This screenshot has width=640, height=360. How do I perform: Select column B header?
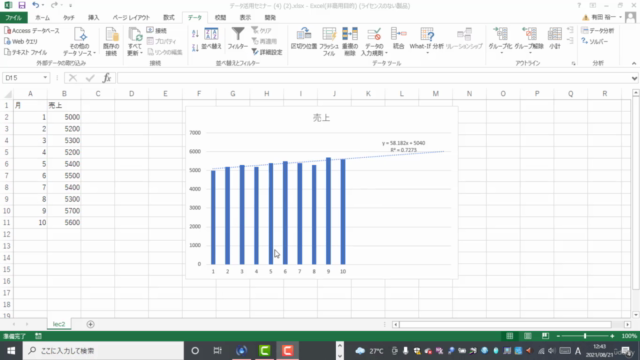click(x=64, y=94)
